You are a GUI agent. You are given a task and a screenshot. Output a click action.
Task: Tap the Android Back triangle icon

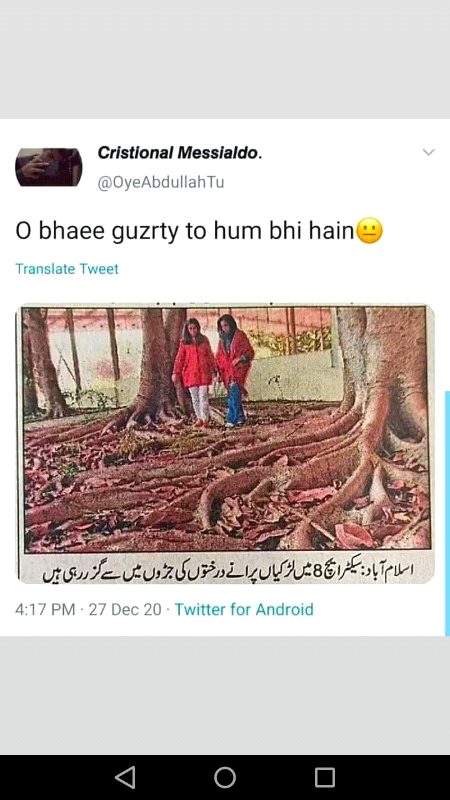tap(125, 778)
